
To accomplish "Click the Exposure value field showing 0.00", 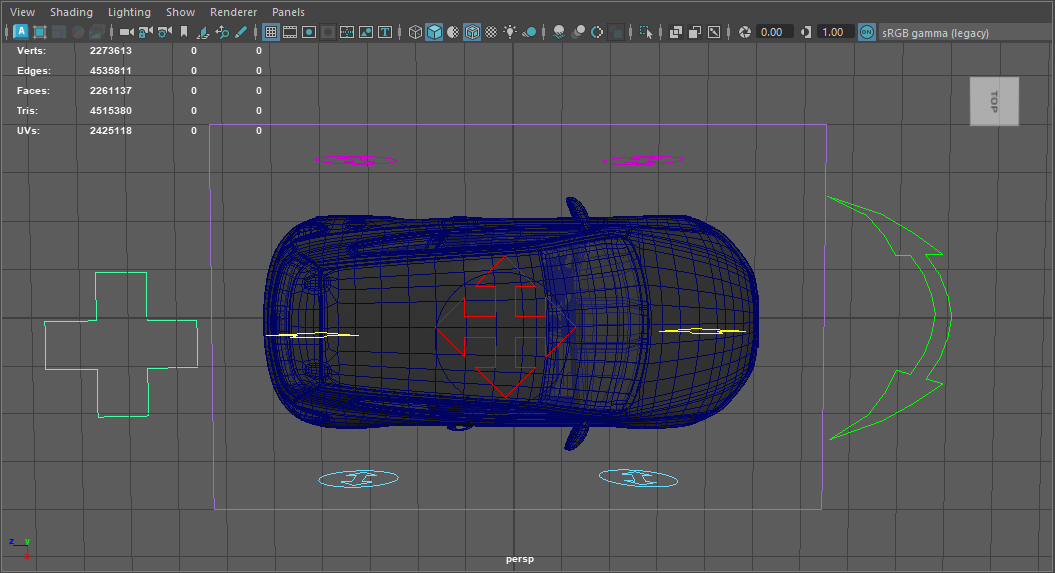I will pos(771,32).
